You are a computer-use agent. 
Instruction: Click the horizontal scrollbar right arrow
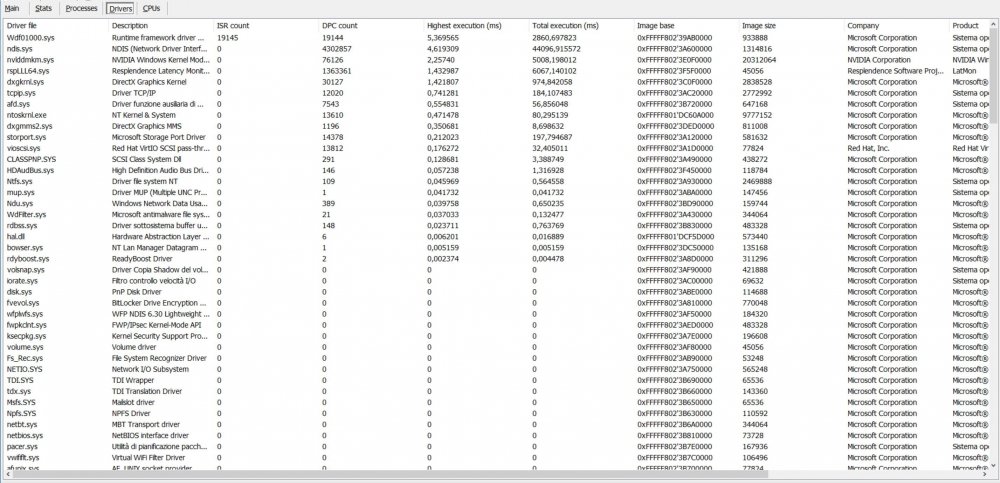point(985,475)
